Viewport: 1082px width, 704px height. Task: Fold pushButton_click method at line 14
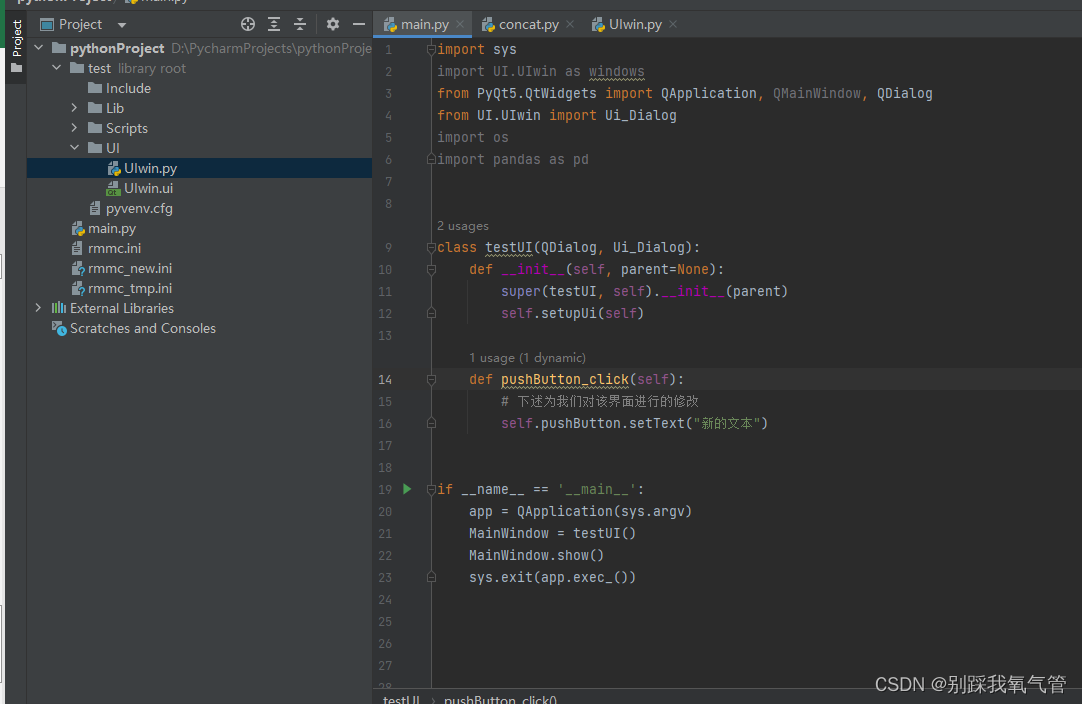coord(431,379)
